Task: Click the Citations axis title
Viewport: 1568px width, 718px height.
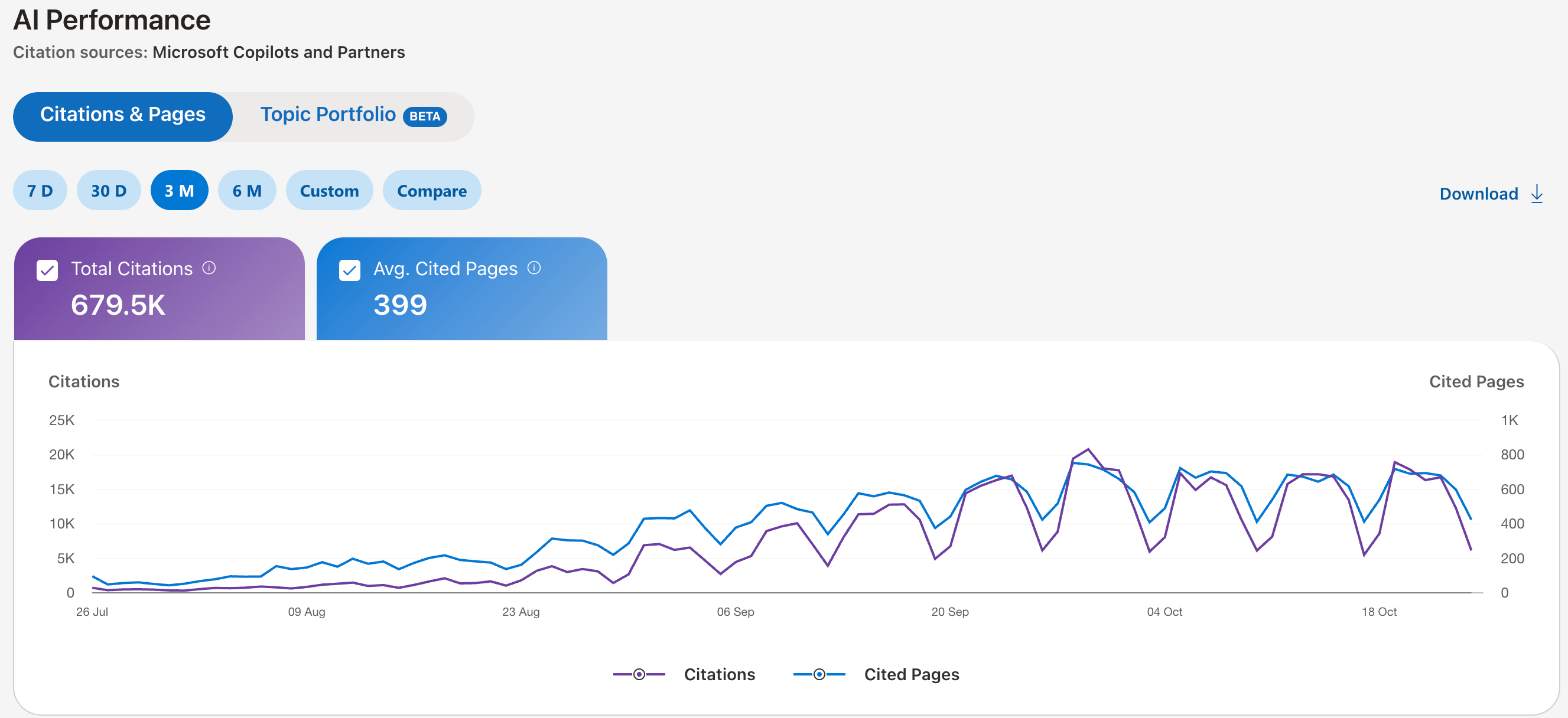Action: (x=84, y=382)
